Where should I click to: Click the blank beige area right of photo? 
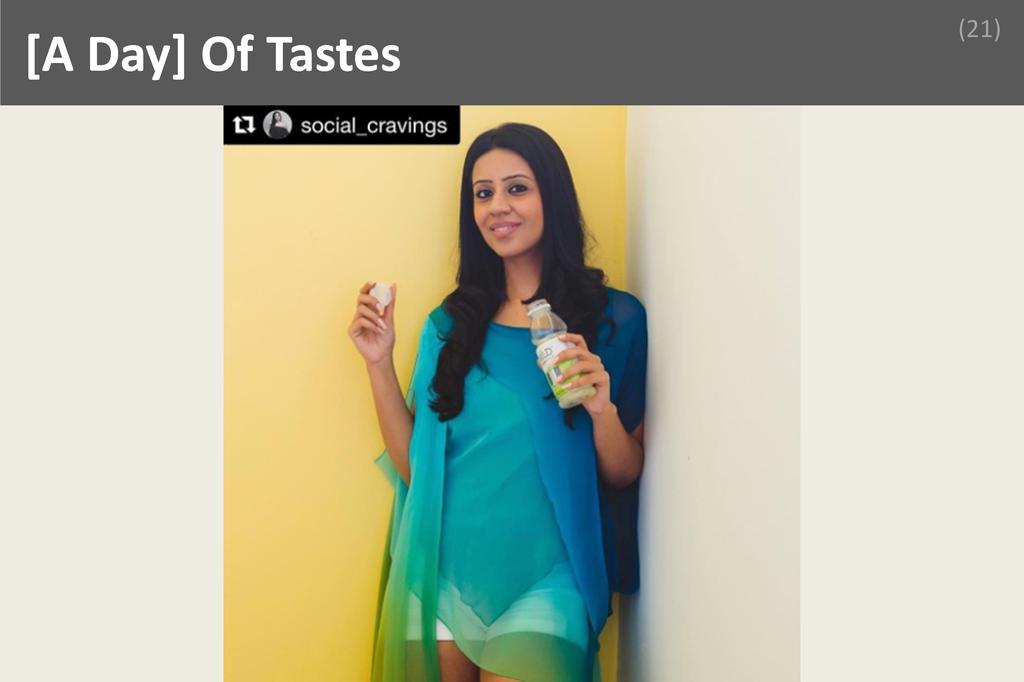click(912, 393)
